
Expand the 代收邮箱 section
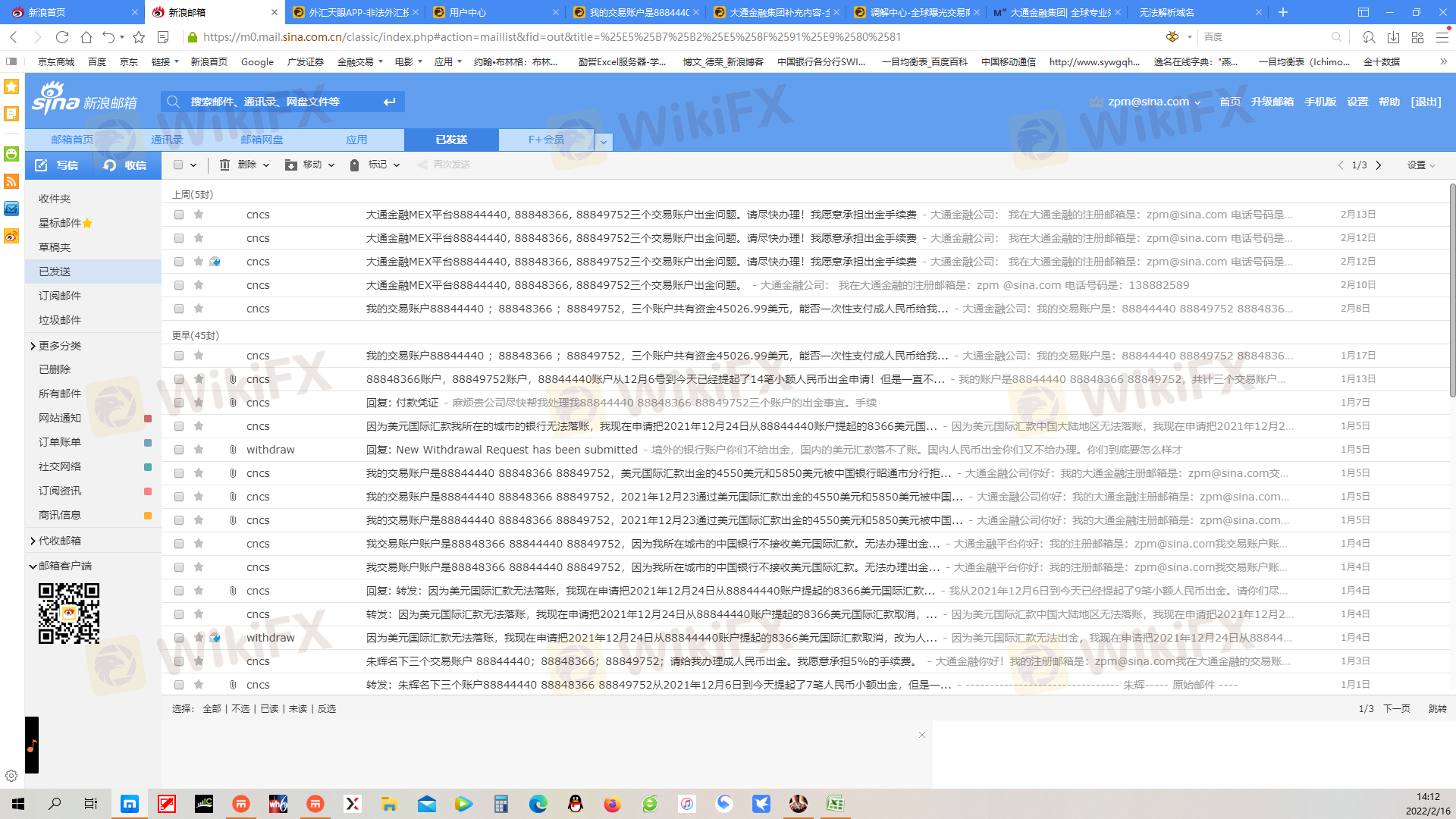click(33, 541)
